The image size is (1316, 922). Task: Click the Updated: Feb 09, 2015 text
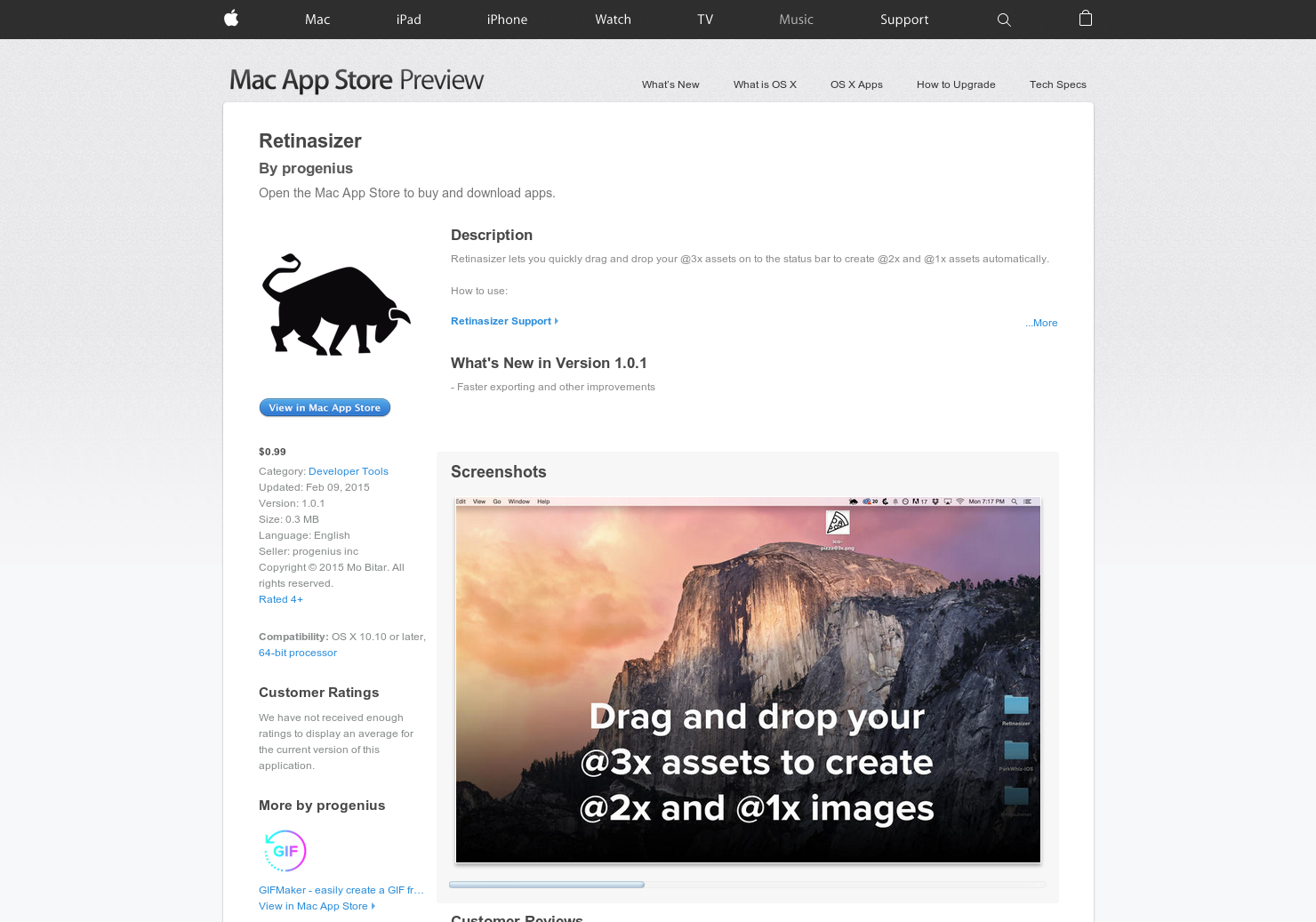pos(314,487)
